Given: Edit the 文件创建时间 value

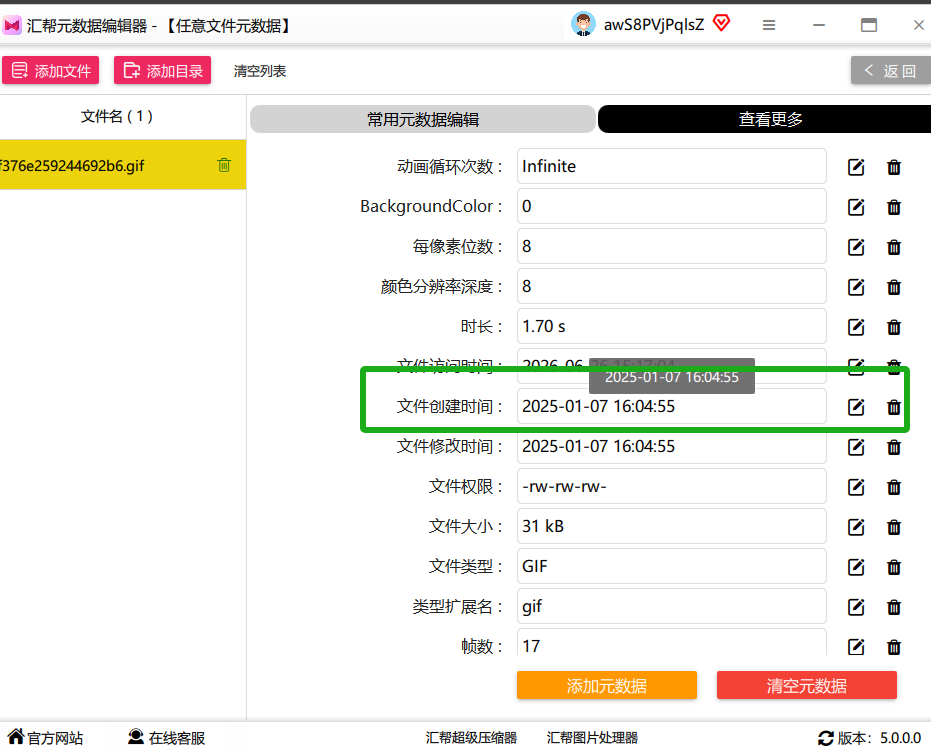Looking at the screenshot, I should tap(856, 407).
